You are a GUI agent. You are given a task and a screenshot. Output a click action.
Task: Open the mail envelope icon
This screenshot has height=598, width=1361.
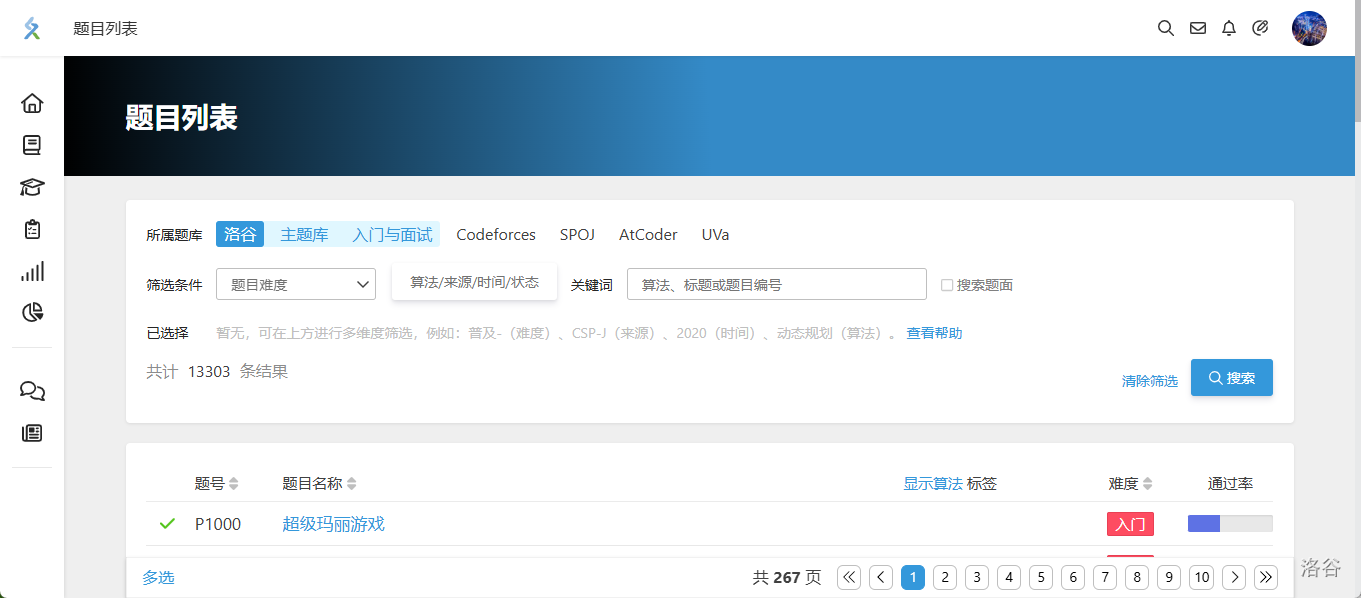pos(1197,28)
